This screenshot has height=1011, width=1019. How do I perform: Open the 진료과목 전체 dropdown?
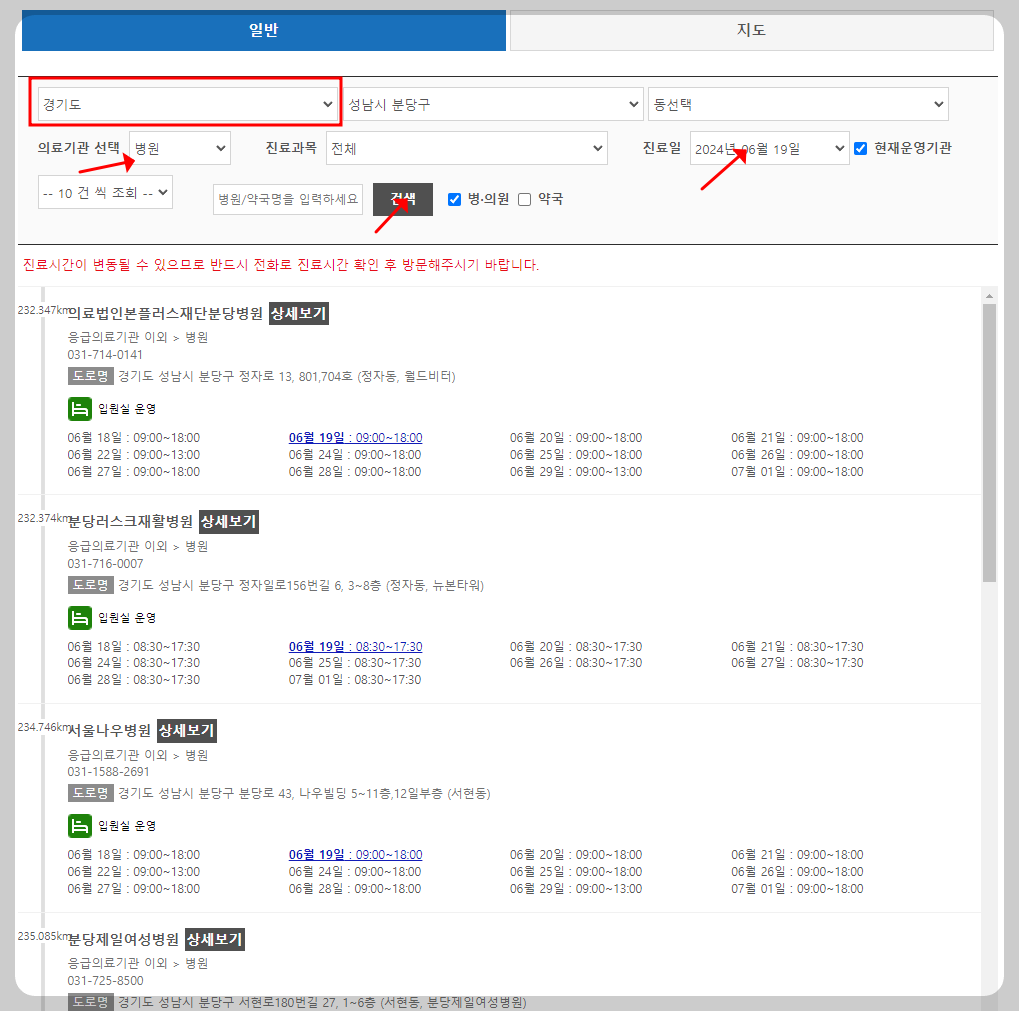467,148
